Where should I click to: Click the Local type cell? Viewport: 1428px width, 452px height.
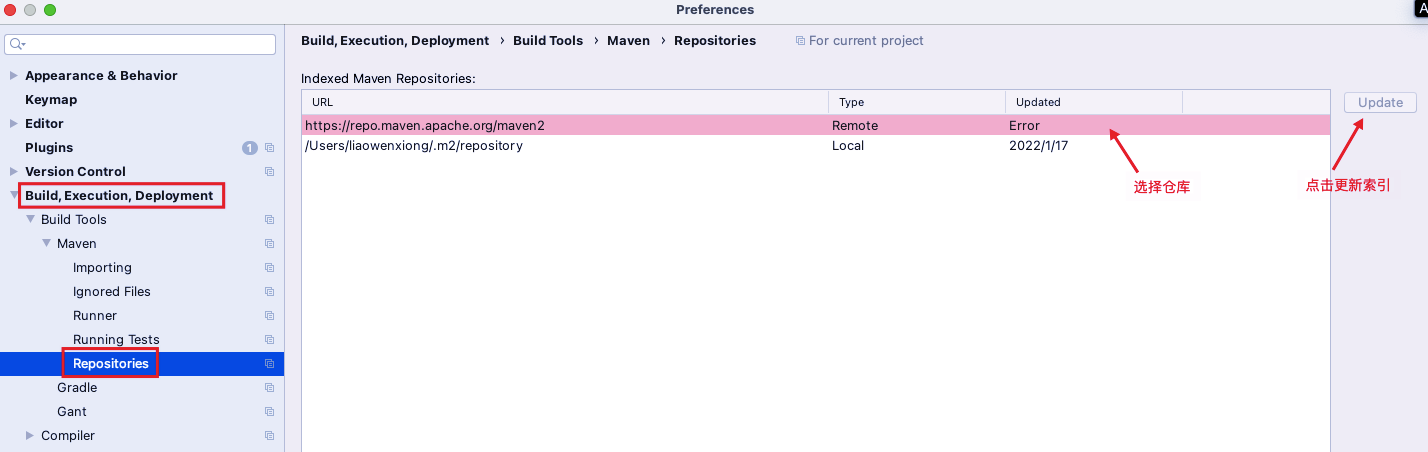click(848, 146)
